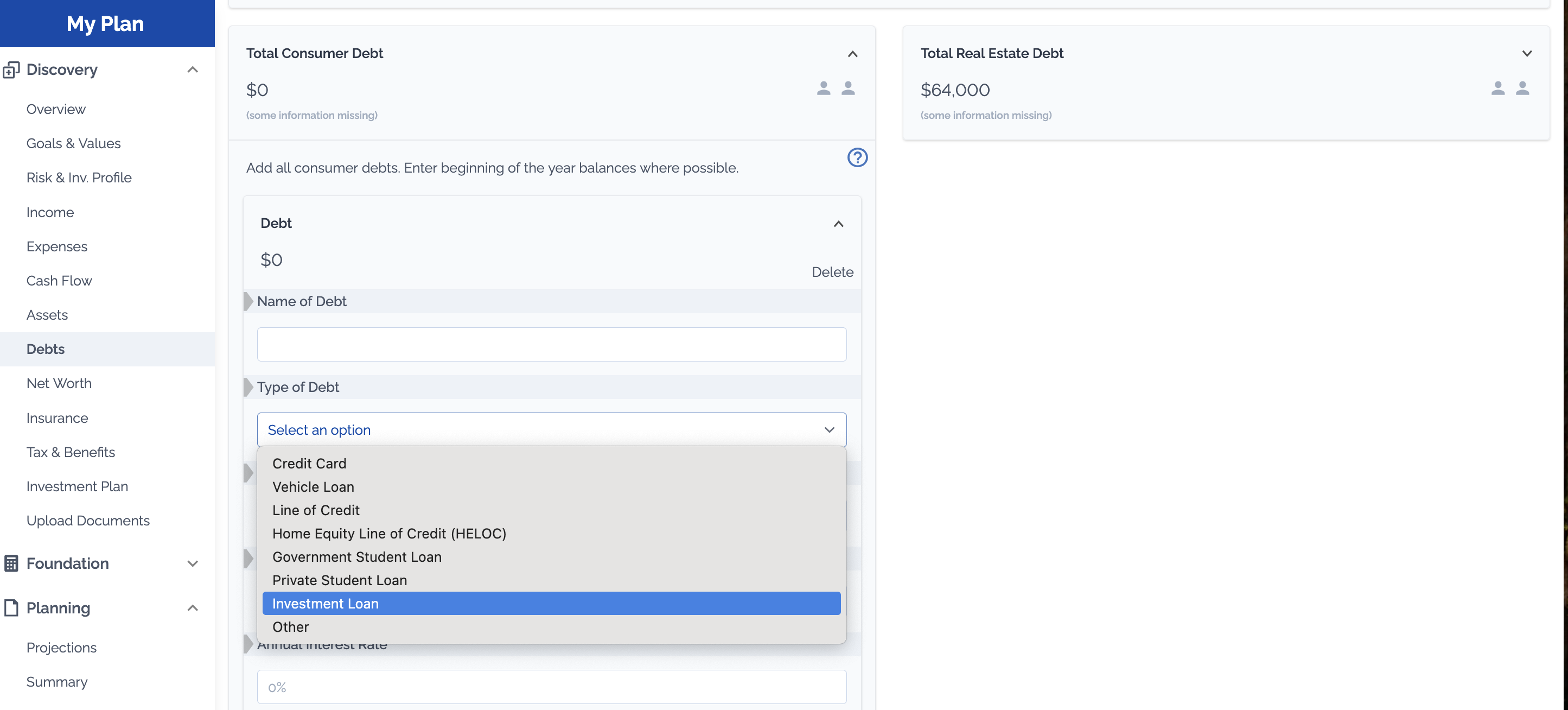Delete this debt entry
Screen dimensions: 1568x710
coord(832,271)
